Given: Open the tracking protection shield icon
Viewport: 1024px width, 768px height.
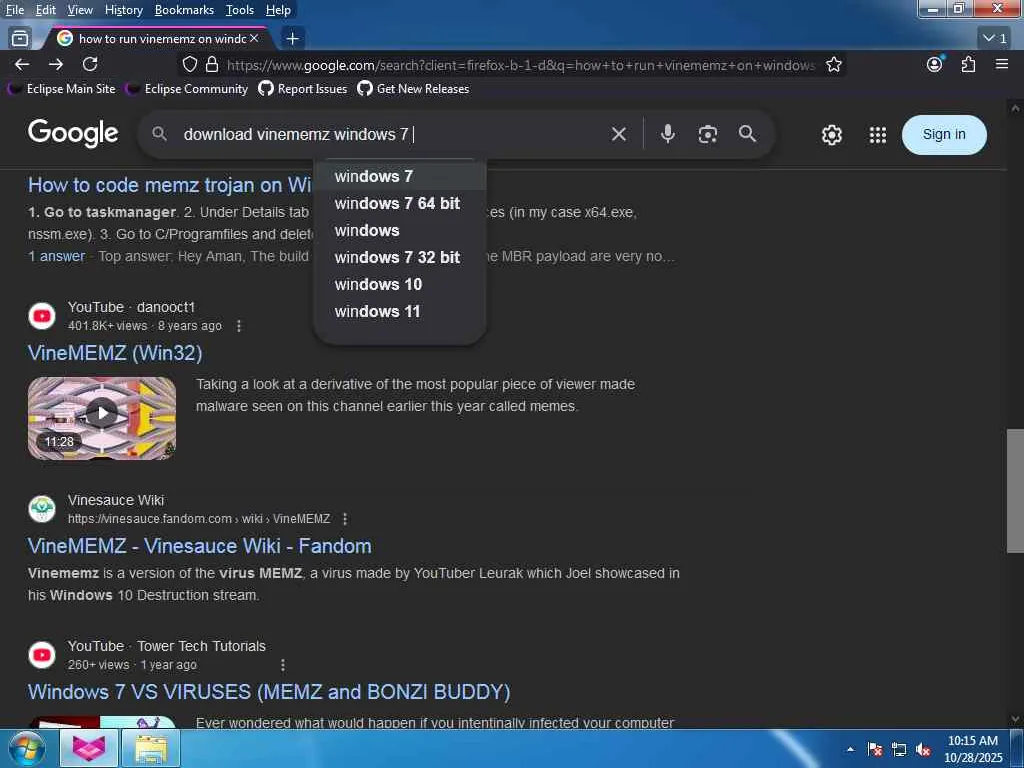Looking at the screenshot, I should pos(189,64).
